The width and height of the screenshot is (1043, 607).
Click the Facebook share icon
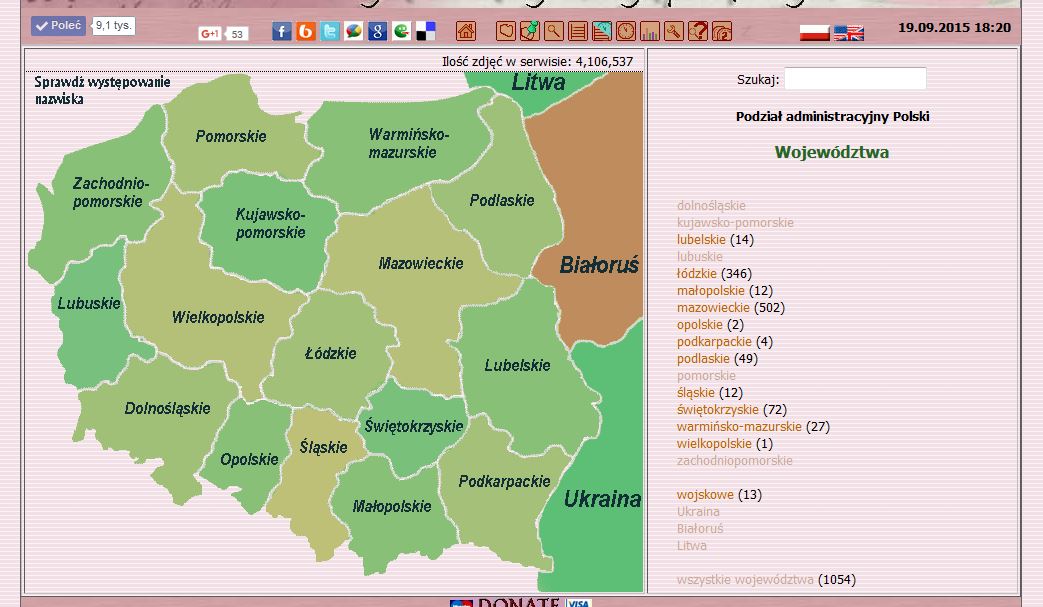pos(282,32)
